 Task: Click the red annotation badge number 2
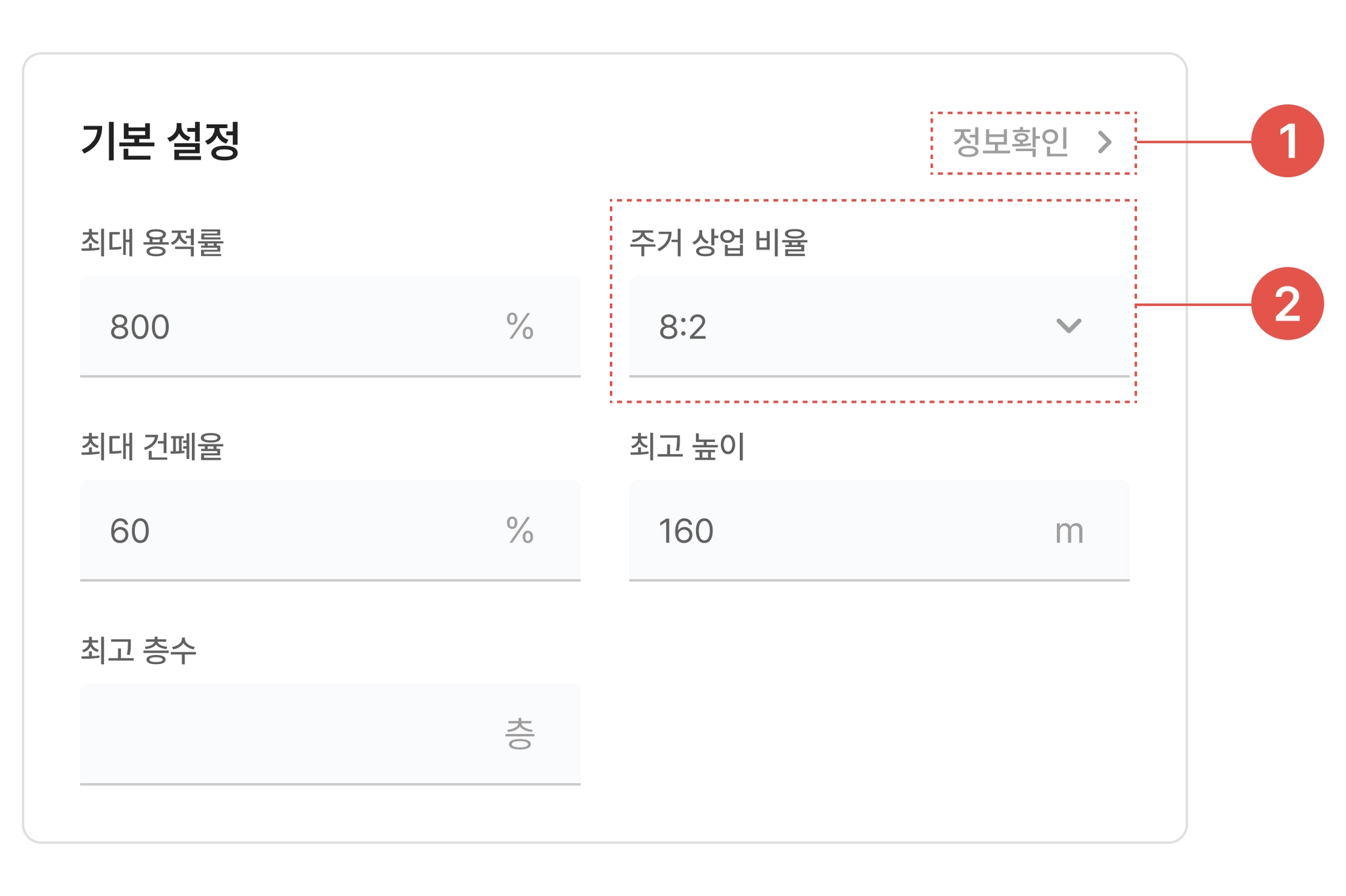coord(1287,303)
